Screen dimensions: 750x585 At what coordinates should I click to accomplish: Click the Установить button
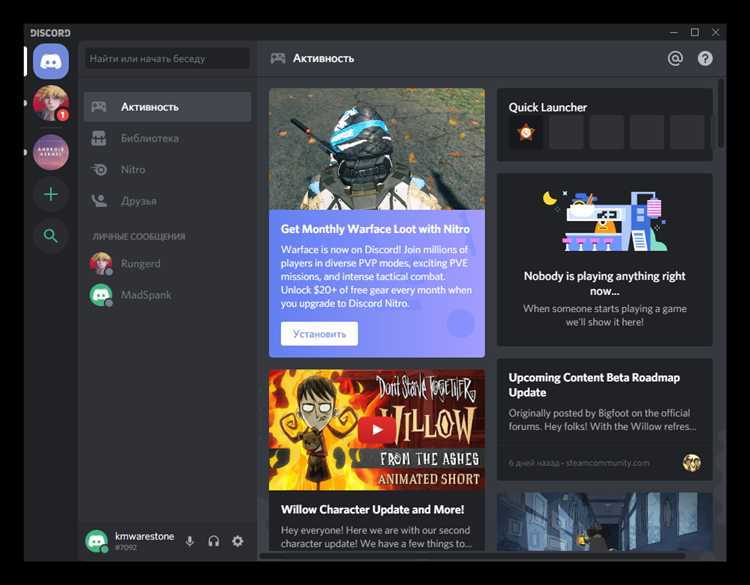coord(319,333)
